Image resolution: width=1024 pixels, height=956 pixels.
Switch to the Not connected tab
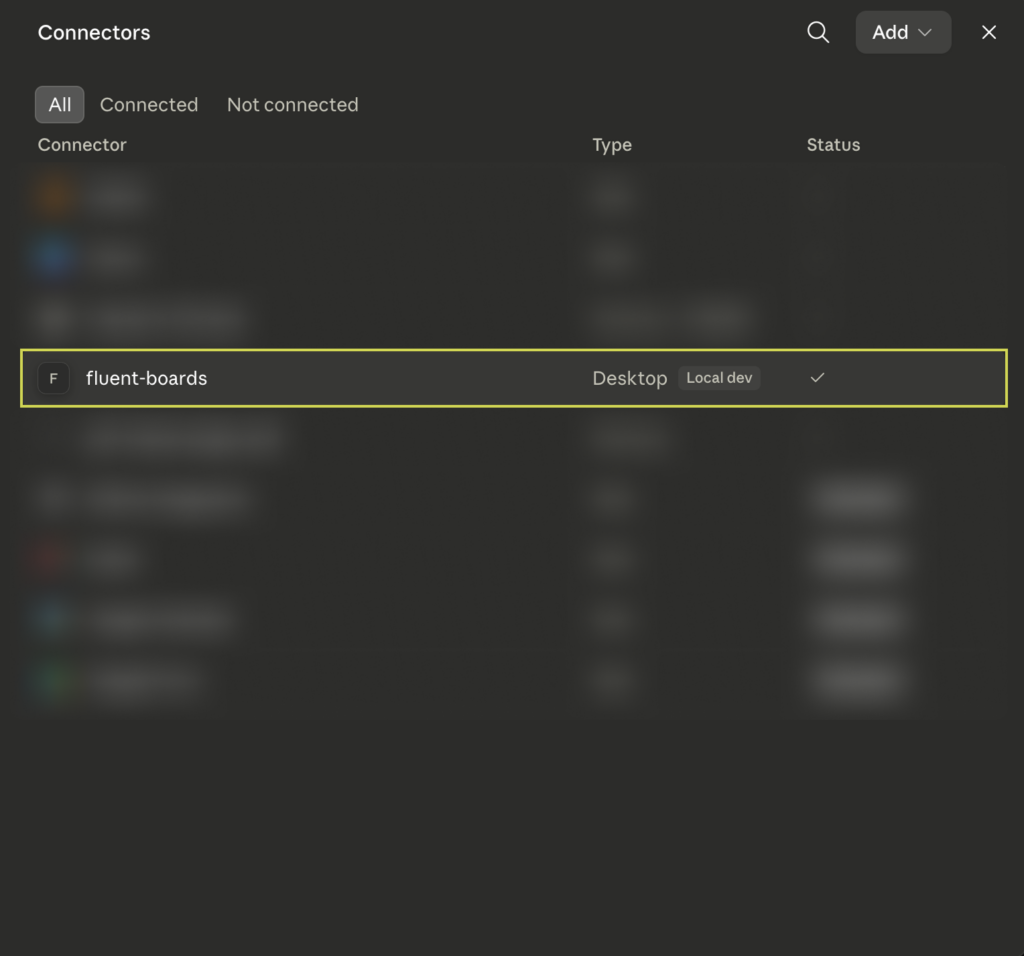coord(293,104)
